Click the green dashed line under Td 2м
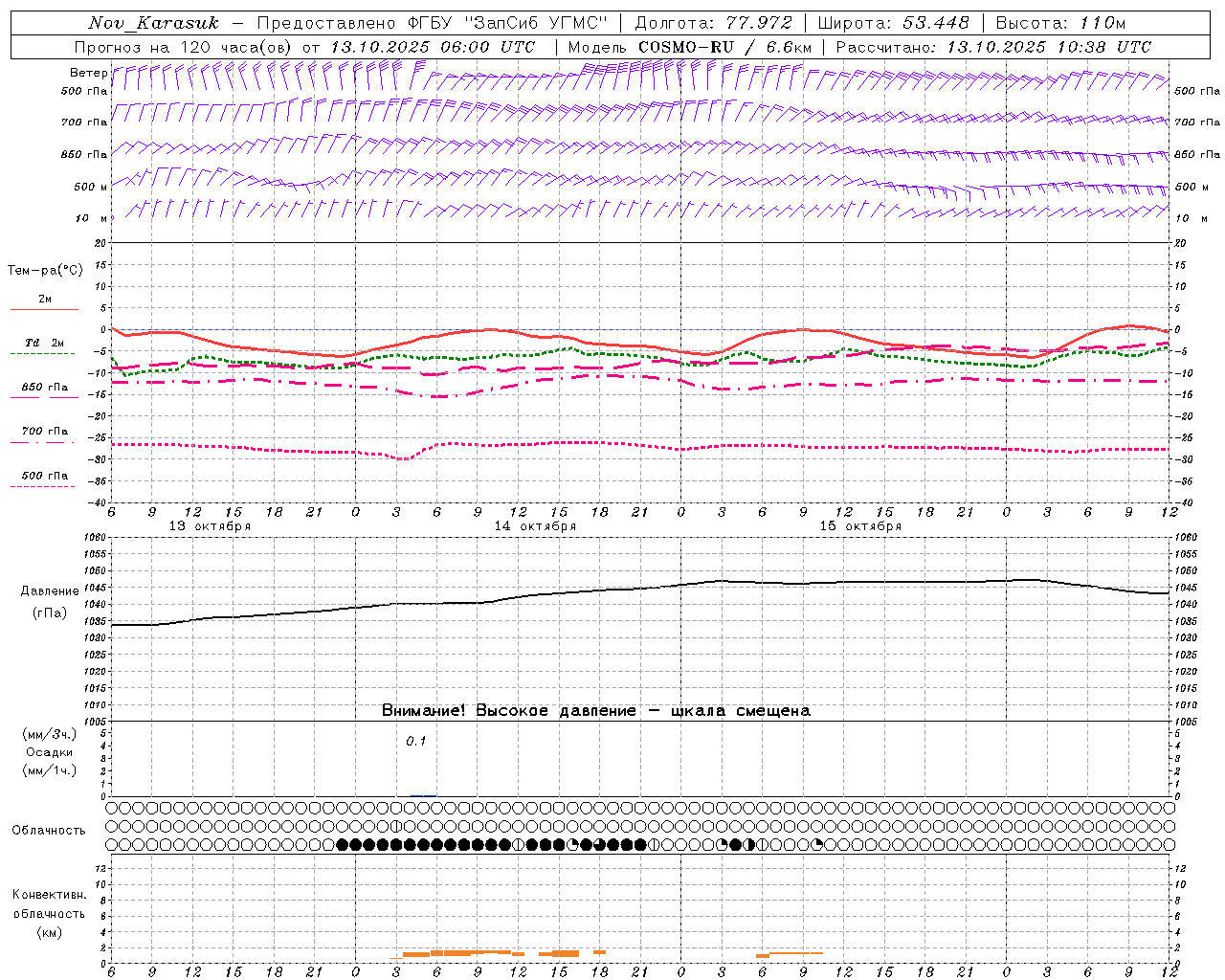This screenshot has width=1225, height=980. click(x=42, y=353)
